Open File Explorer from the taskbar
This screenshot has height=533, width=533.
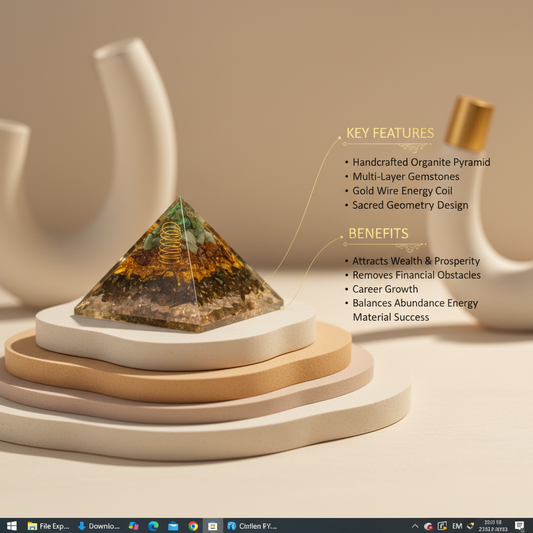[x=48, y=526]
